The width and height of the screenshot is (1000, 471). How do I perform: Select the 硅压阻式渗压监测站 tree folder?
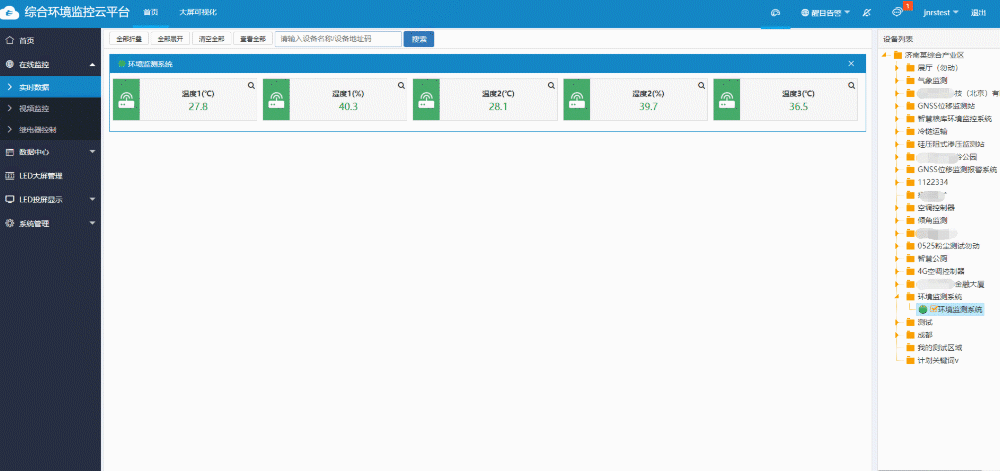951,144
